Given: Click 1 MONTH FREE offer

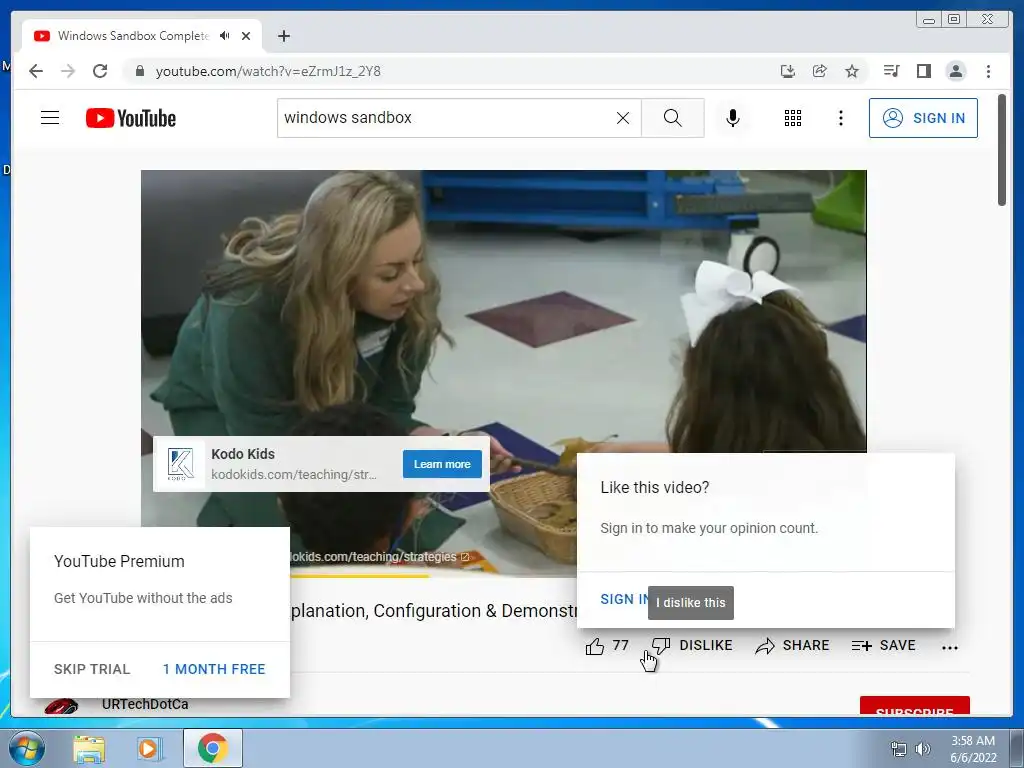Looking at the screenshot, I should click(214, 669).
